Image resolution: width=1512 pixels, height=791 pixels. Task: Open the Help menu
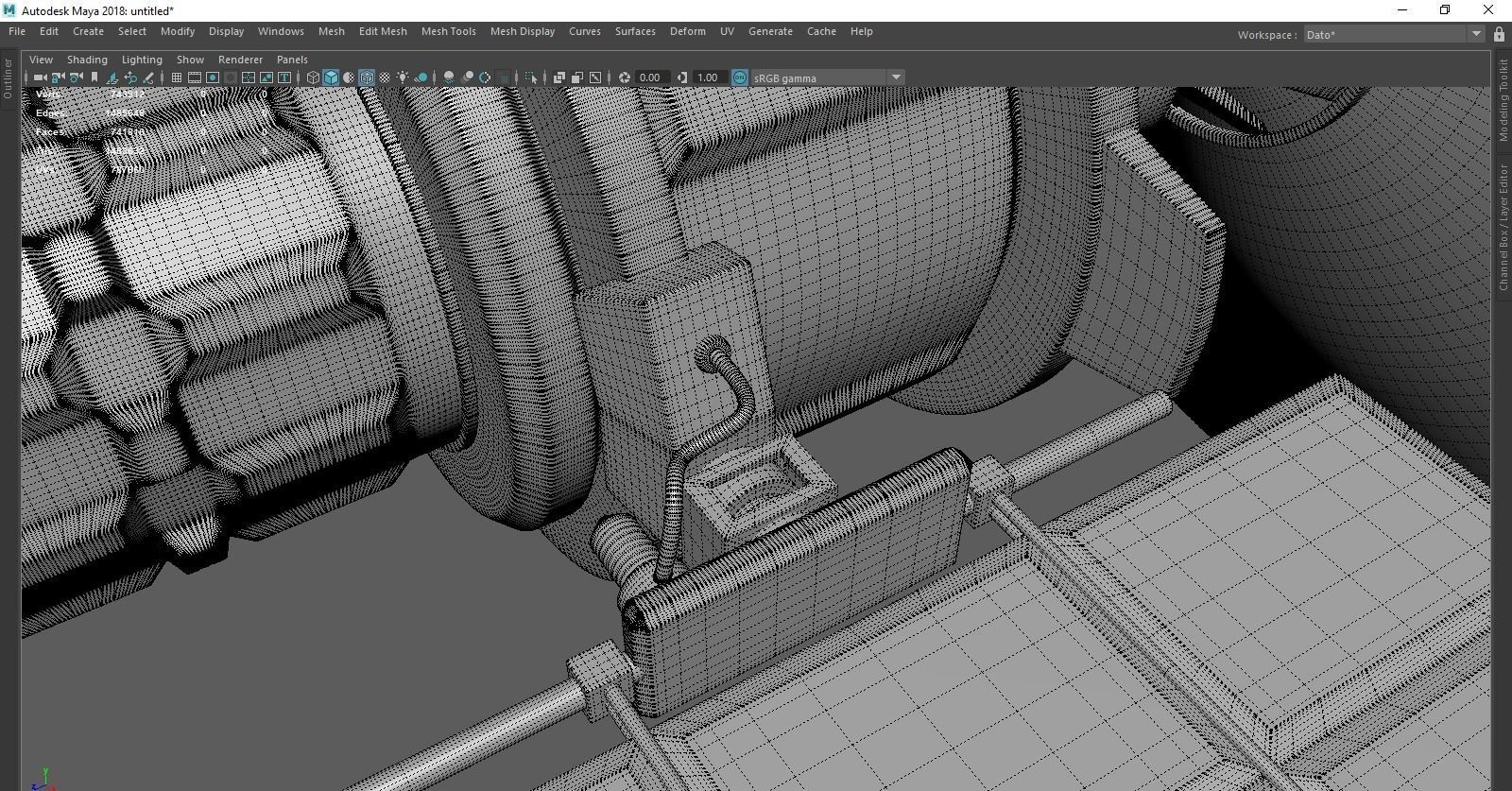click(x=861, y=31)
